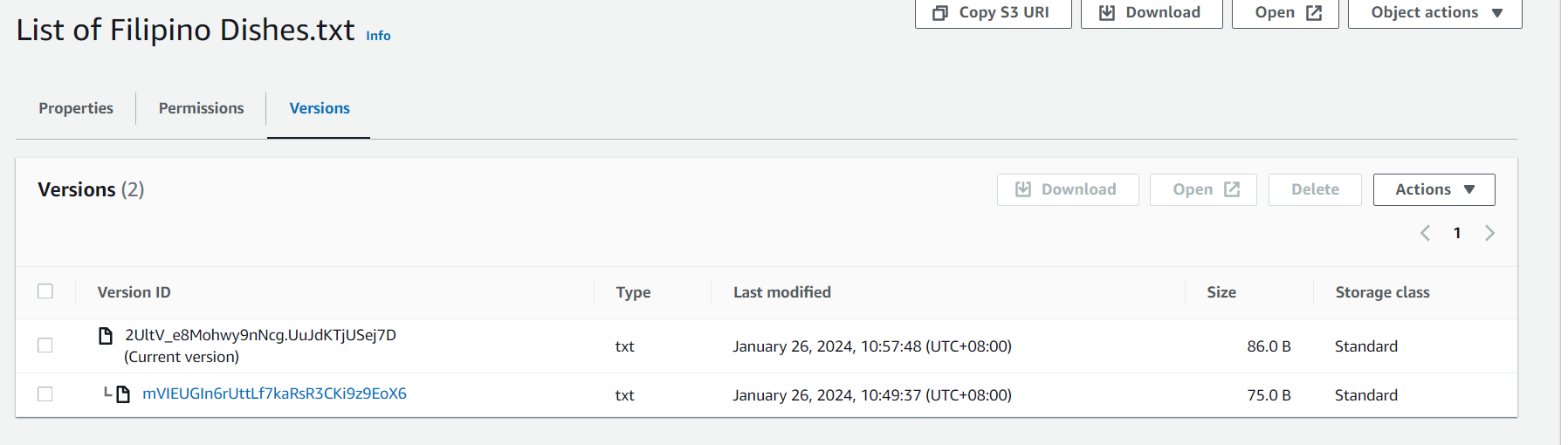The image size is (1568, 445).
Task: Toggle the select-all versions checkbox
Action: click(45, 291)
